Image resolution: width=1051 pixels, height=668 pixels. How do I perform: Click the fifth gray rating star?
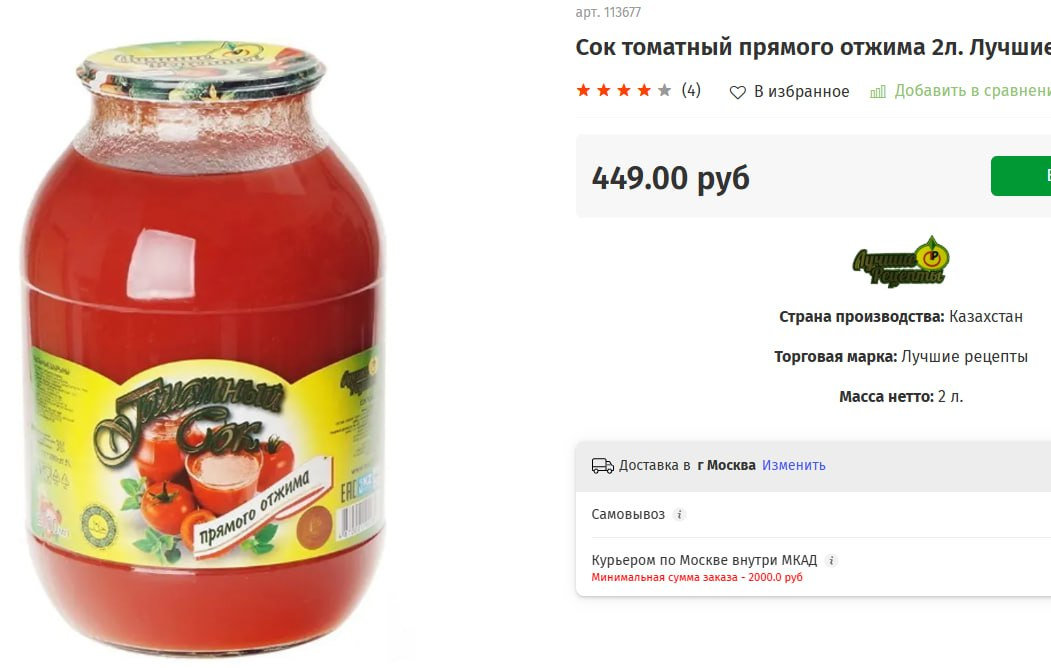point(664,90)
